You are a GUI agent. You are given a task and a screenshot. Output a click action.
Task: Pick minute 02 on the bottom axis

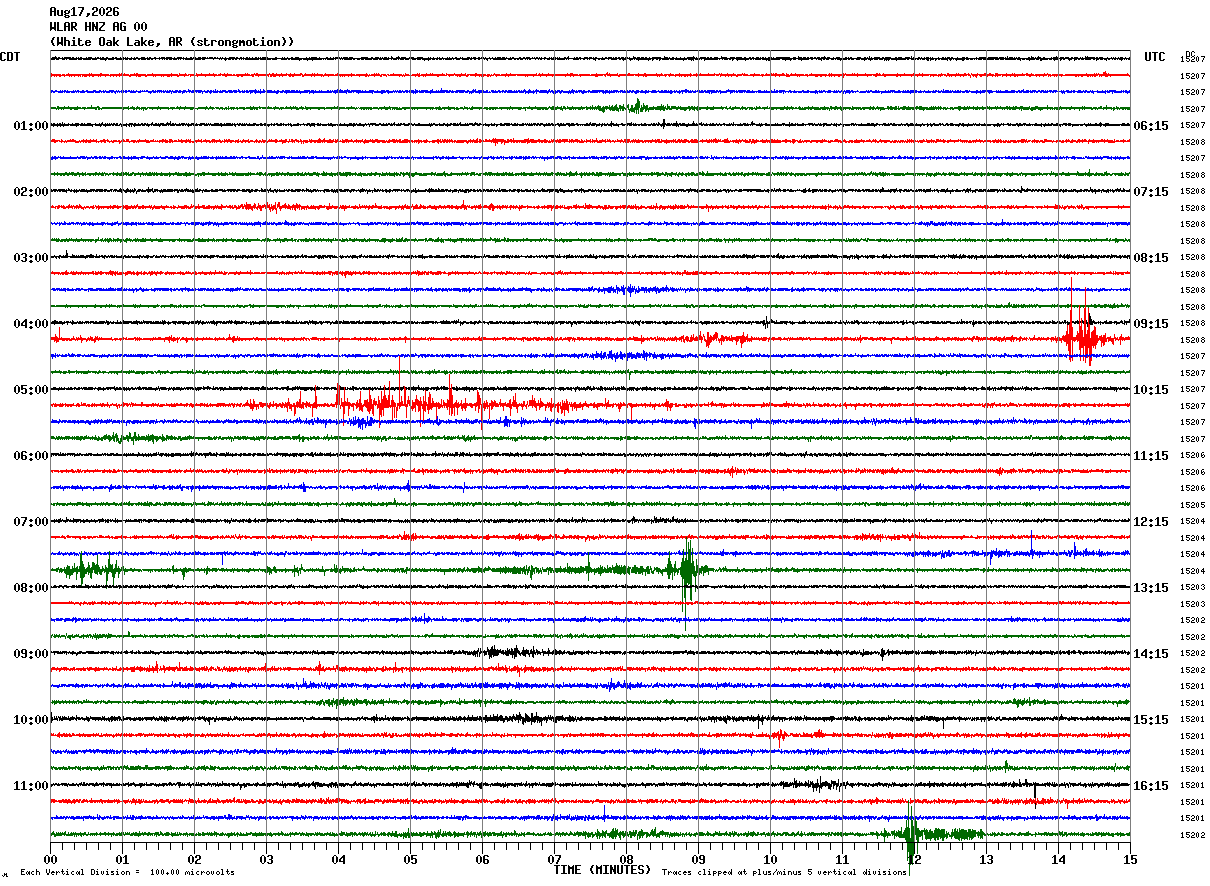194,859
